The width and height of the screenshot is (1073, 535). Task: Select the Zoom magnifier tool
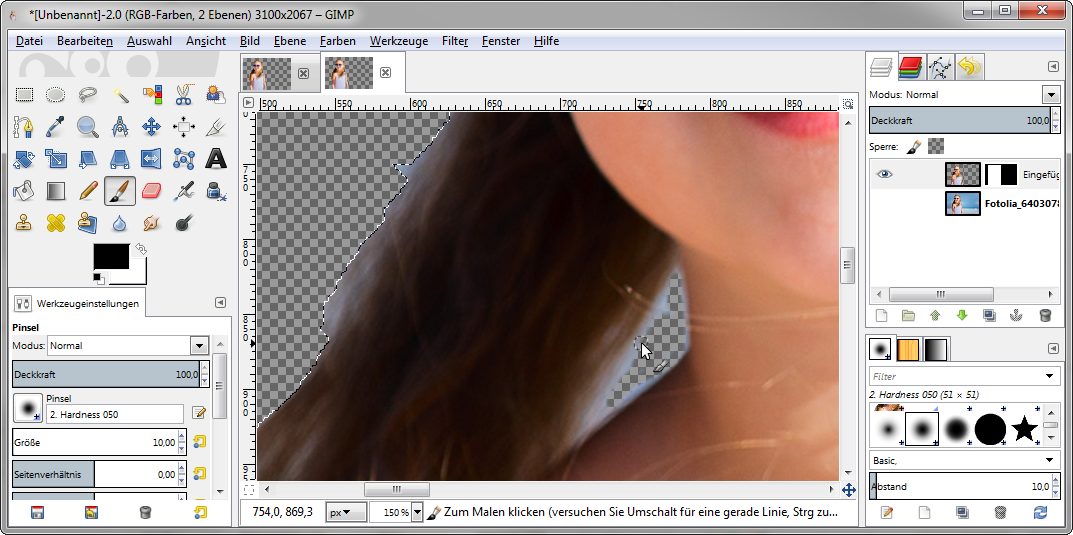pyautogui.click(x=88, y=127)
